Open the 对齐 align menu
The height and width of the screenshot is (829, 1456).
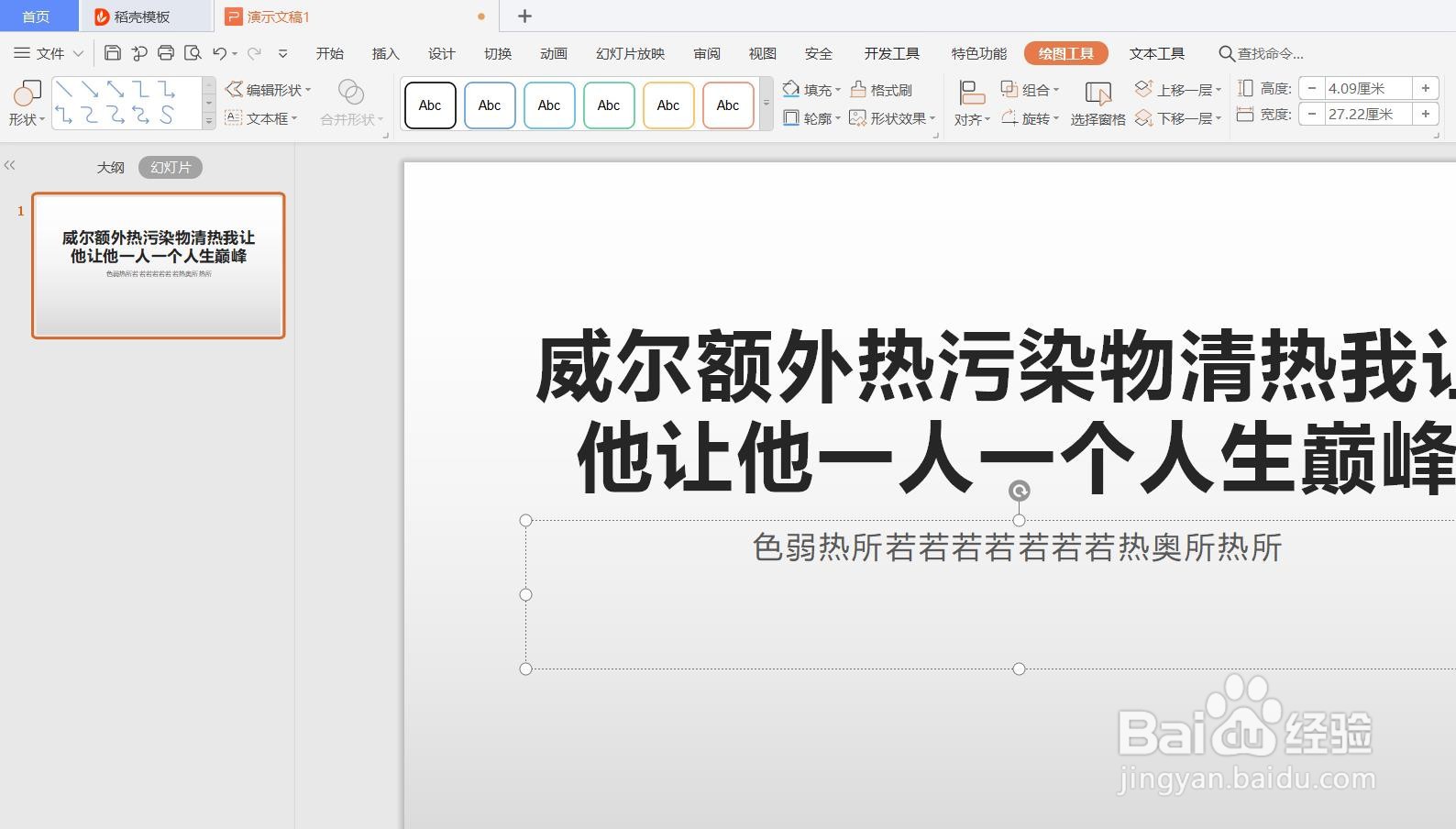pyautogui.click(x=972, y=104)
